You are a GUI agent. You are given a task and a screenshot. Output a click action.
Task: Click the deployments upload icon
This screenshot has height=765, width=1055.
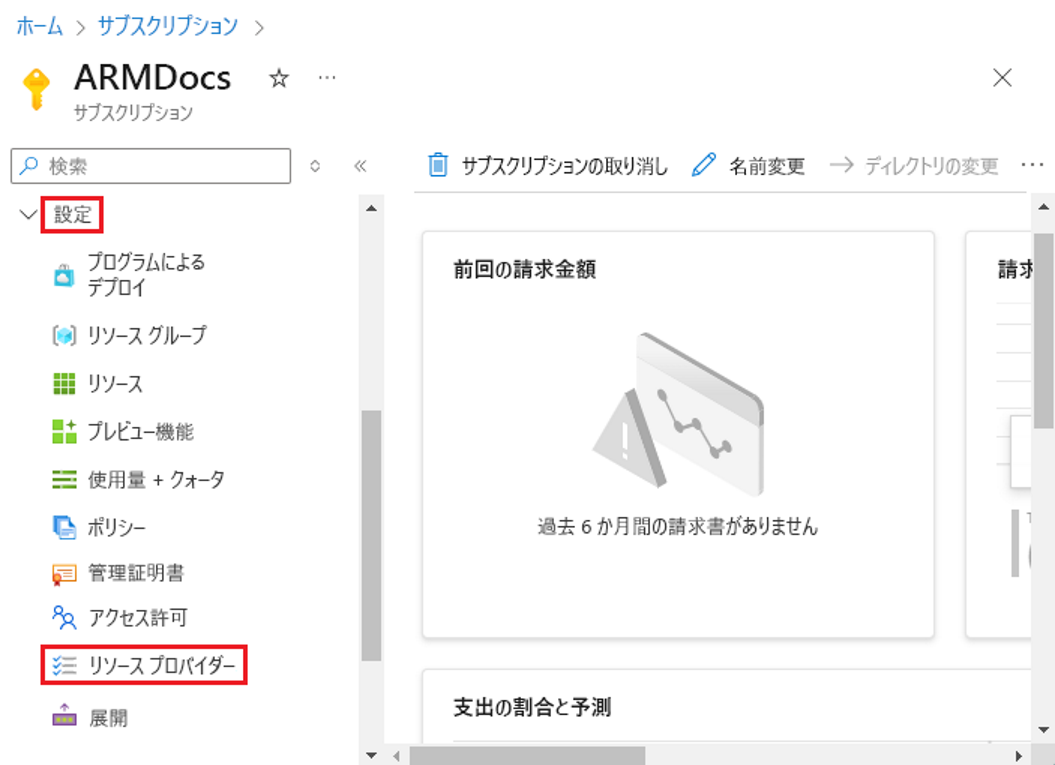pos(65,715)
